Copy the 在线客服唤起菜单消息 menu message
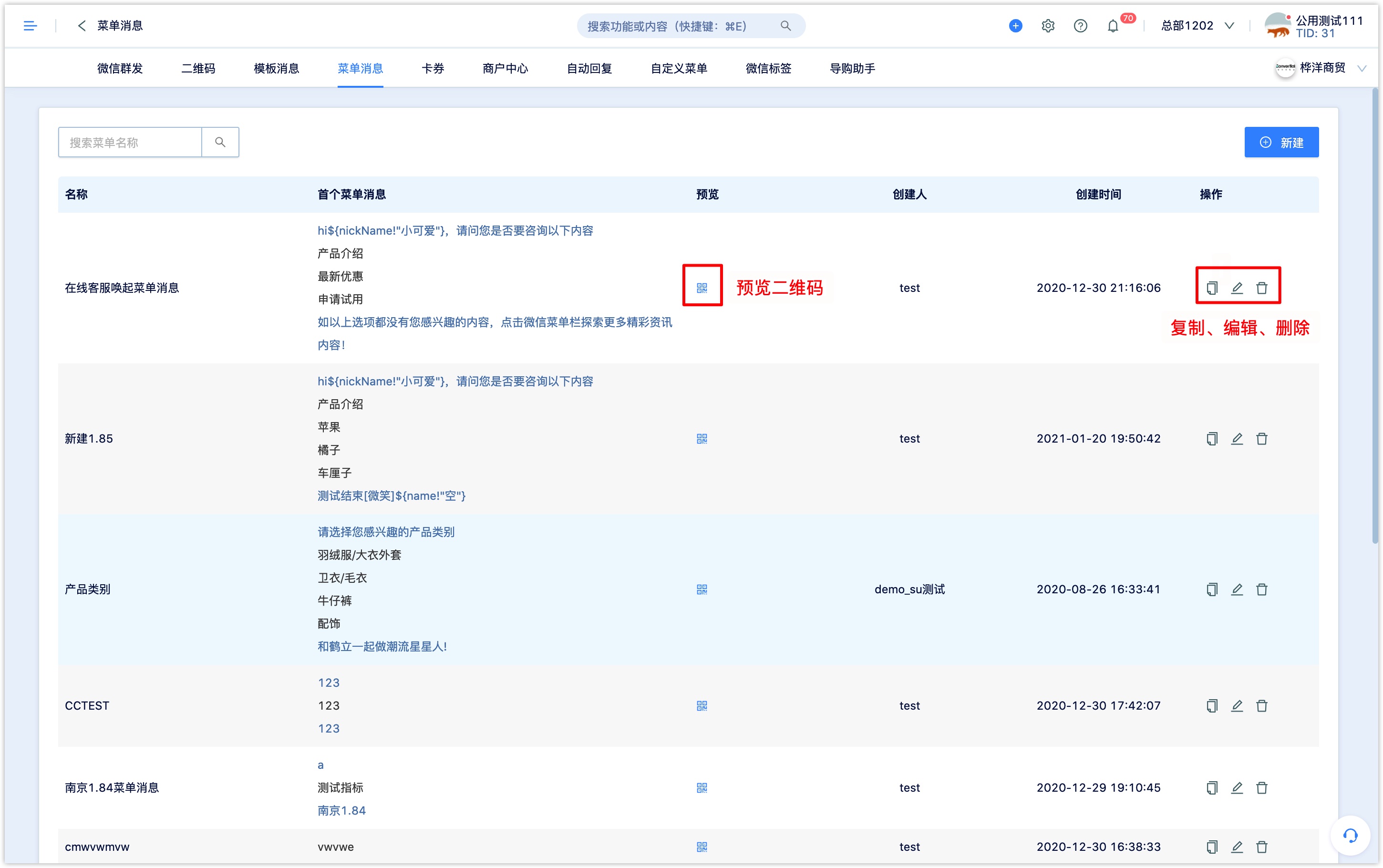This screenshot has width=1383, height=868. (x=1211, y=288)
